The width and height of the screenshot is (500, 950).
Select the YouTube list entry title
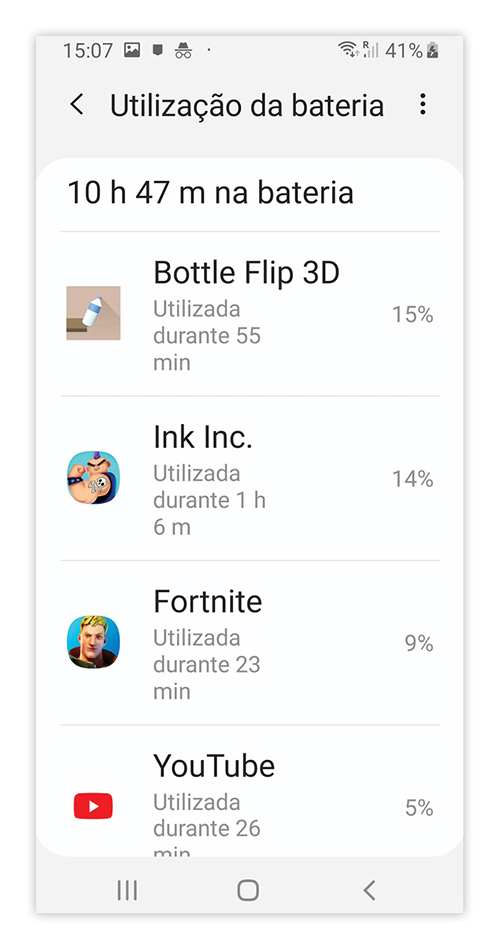[x=214, y=766]
